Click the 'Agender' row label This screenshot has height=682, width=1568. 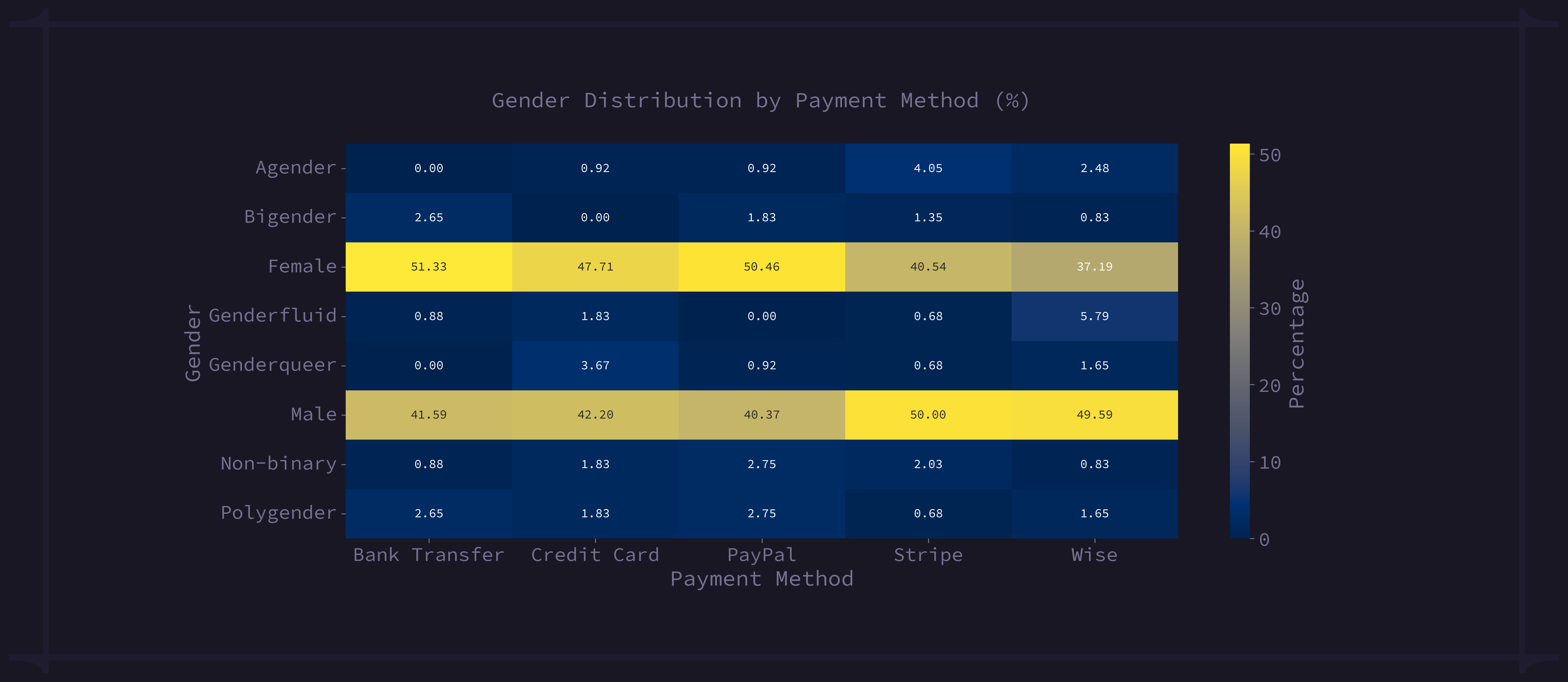[296, 167]
